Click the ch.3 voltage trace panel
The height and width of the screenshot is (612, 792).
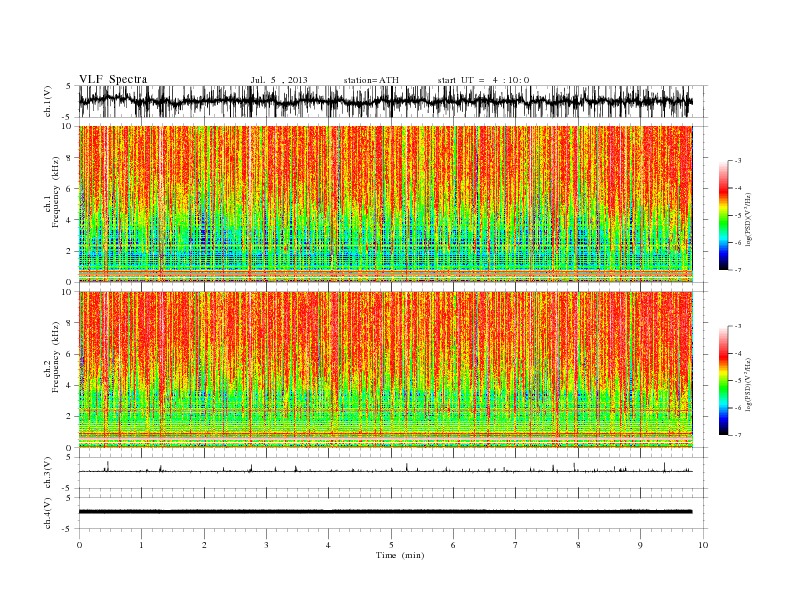[x=393, y=473]
